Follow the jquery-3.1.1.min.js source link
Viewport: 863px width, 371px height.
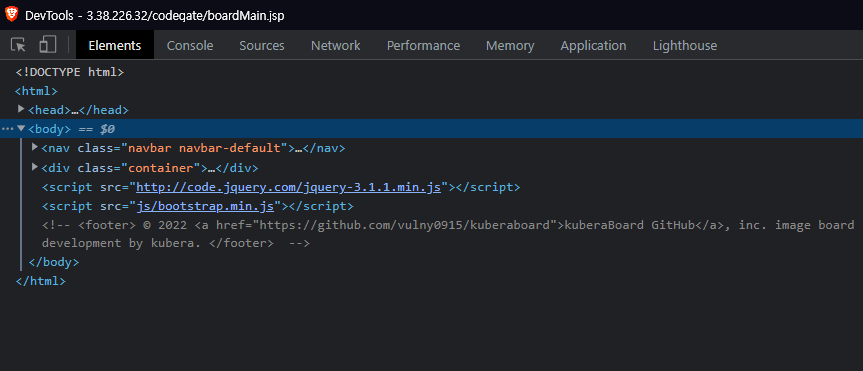click(x=288, y=187)
